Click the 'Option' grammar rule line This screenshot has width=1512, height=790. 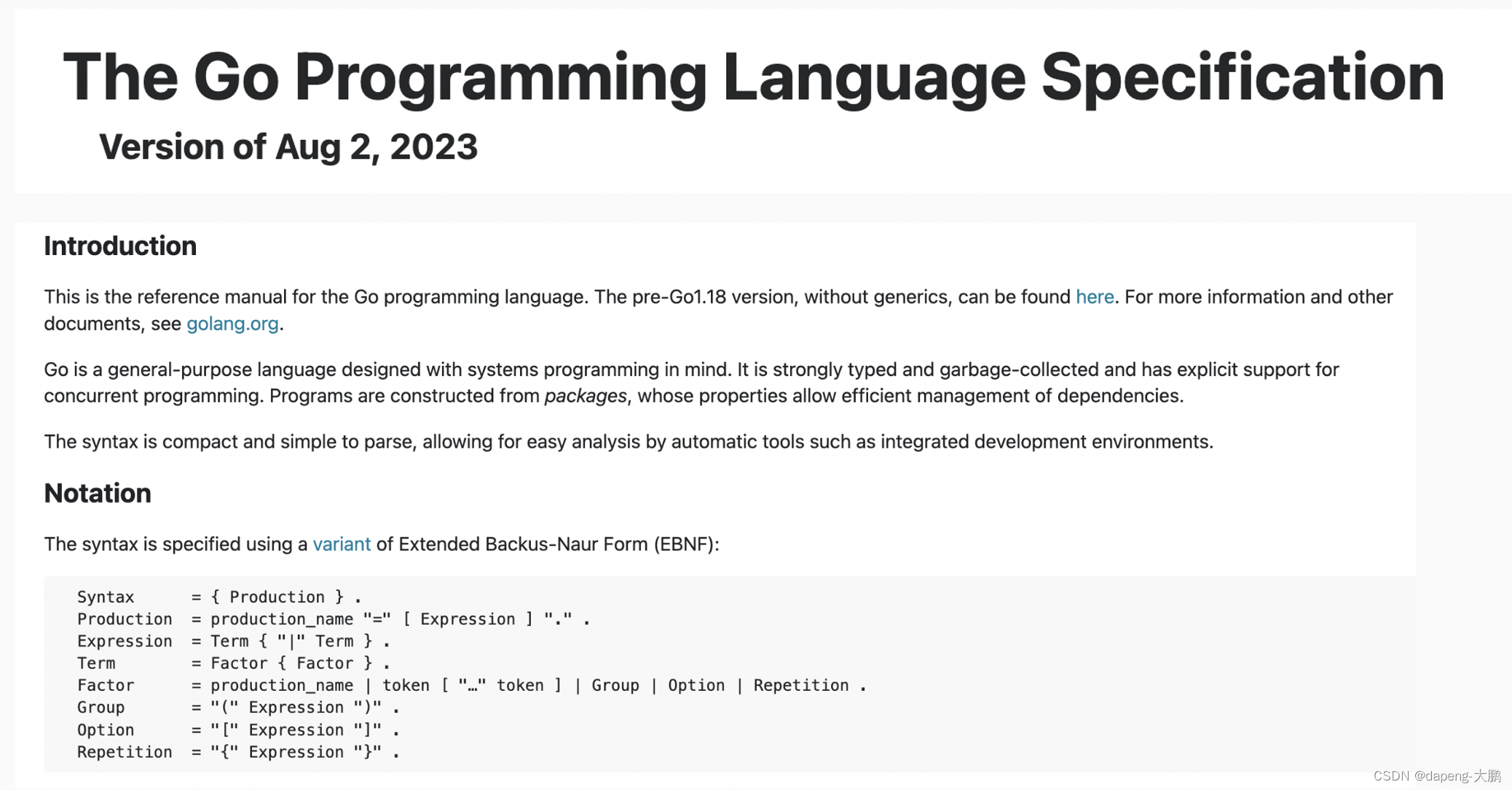(237, 730)
